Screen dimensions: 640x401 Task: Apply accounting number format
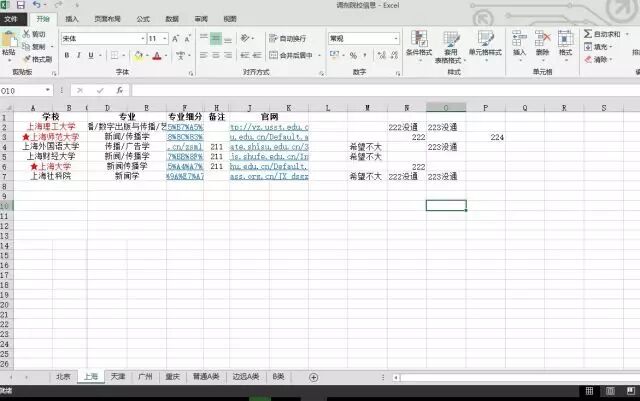[334, 54]
